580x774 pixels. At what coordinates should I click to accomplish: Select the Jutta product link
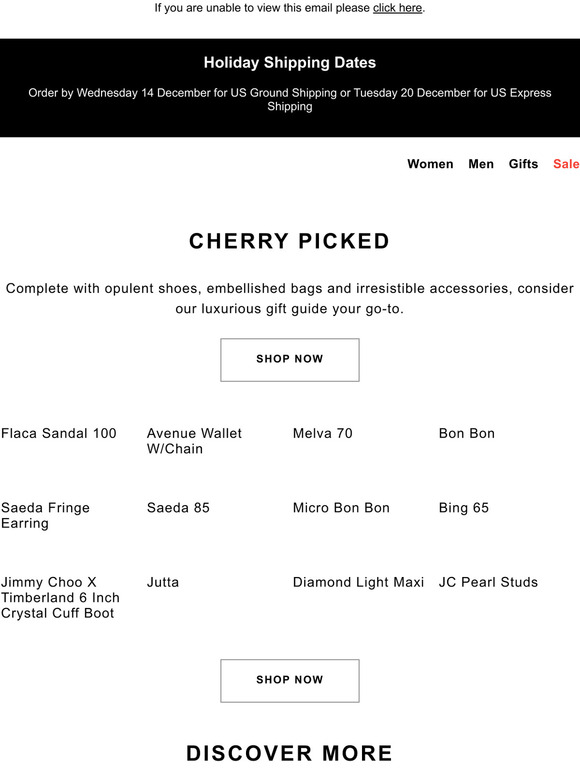point(163,582)
